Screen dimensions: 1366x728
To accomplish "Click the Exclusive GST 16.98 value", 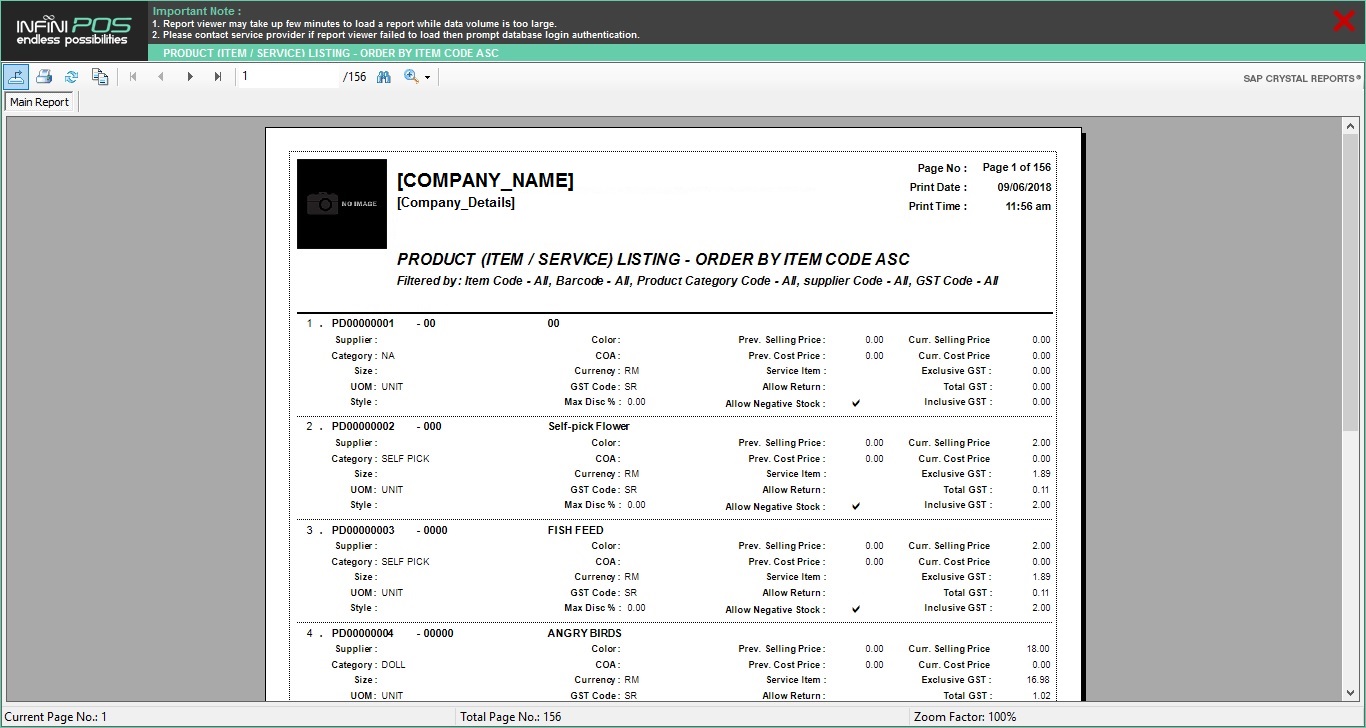I will 1038,680.
